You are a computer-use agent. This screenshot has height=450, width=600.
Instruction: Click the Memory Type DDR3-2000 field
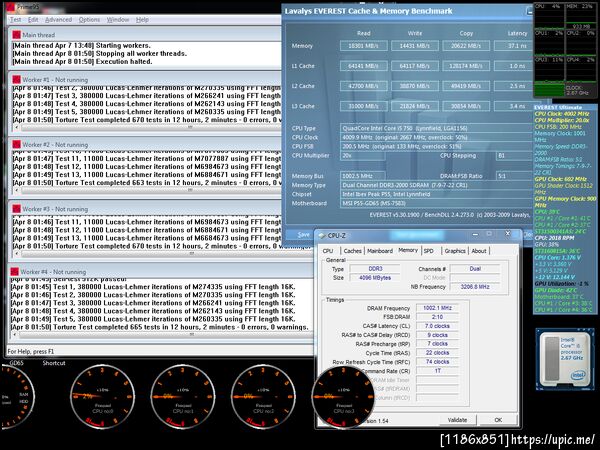pos(436,185)
